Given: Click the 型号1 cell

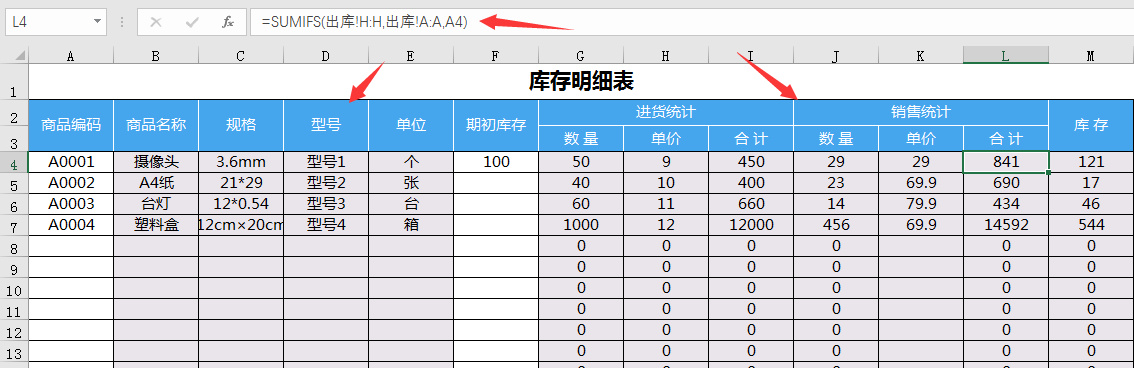Looking at the screenshot, I should click(x=325, y=162).
